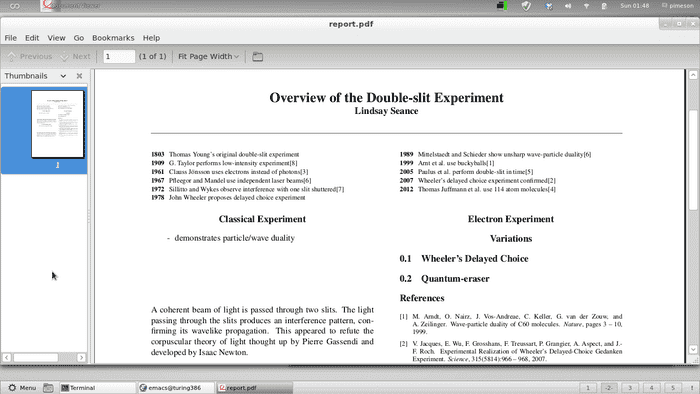The image size is (700, 394).
Task: Click the 1999 Arnt et al. buckyballs entry
Action: coord(447,163)
